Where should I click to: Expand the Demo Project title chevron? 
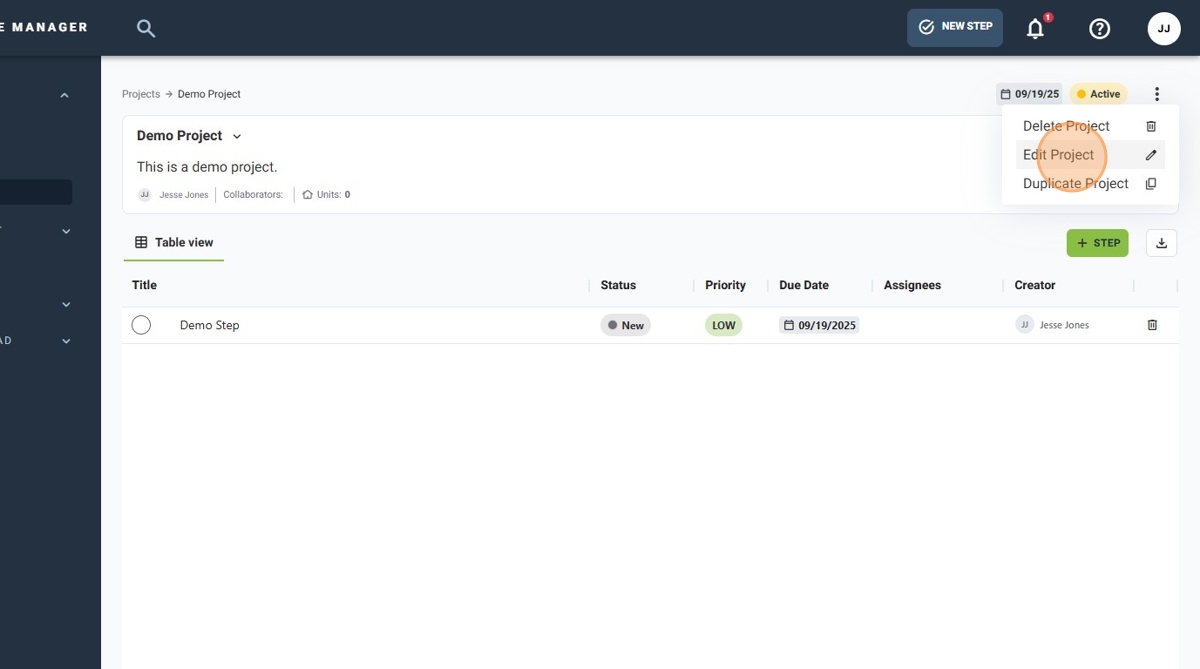coord(237,136)
